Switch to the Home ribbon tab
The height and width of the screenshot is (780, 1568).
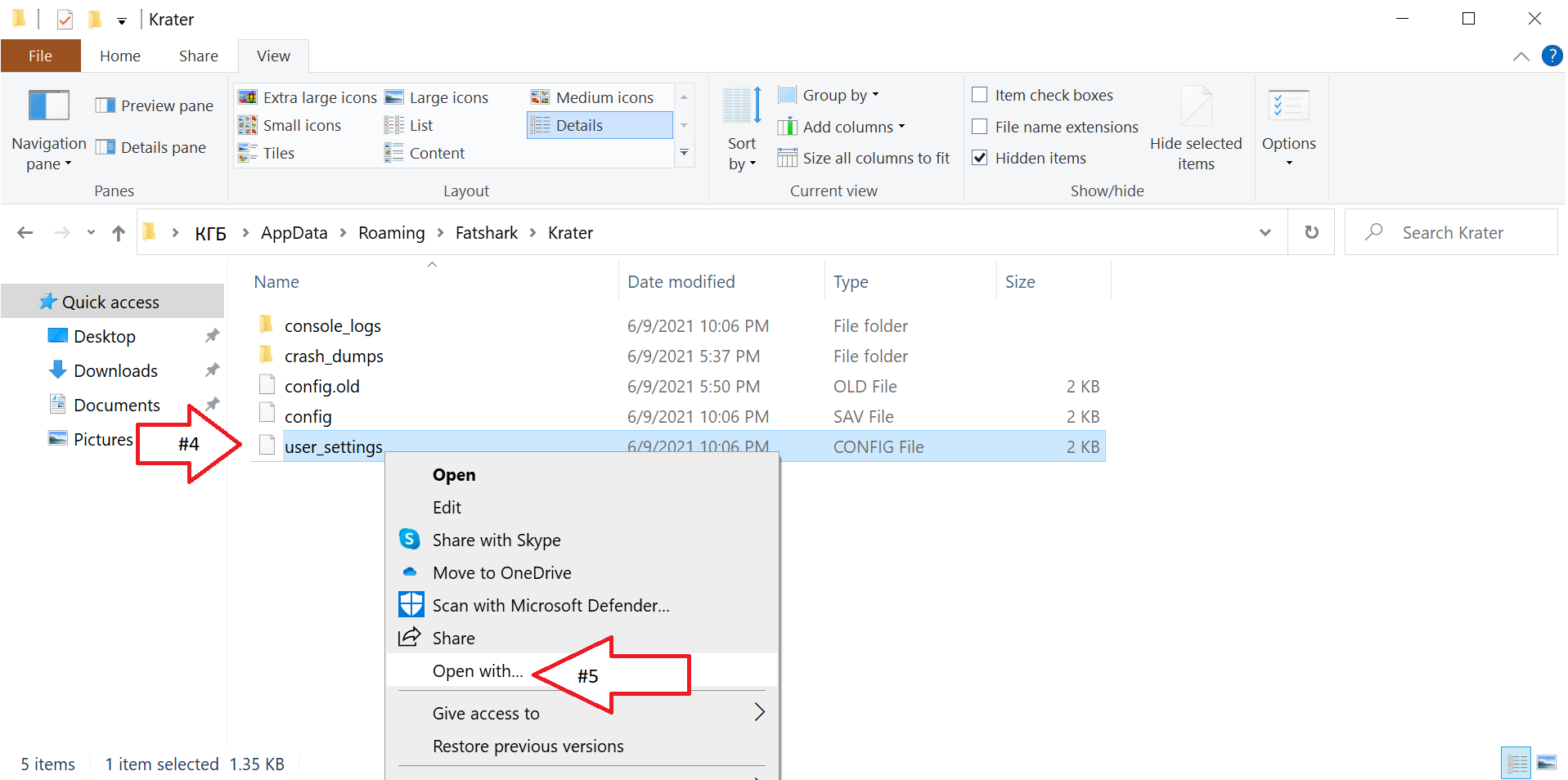click(x=120, y=56)
